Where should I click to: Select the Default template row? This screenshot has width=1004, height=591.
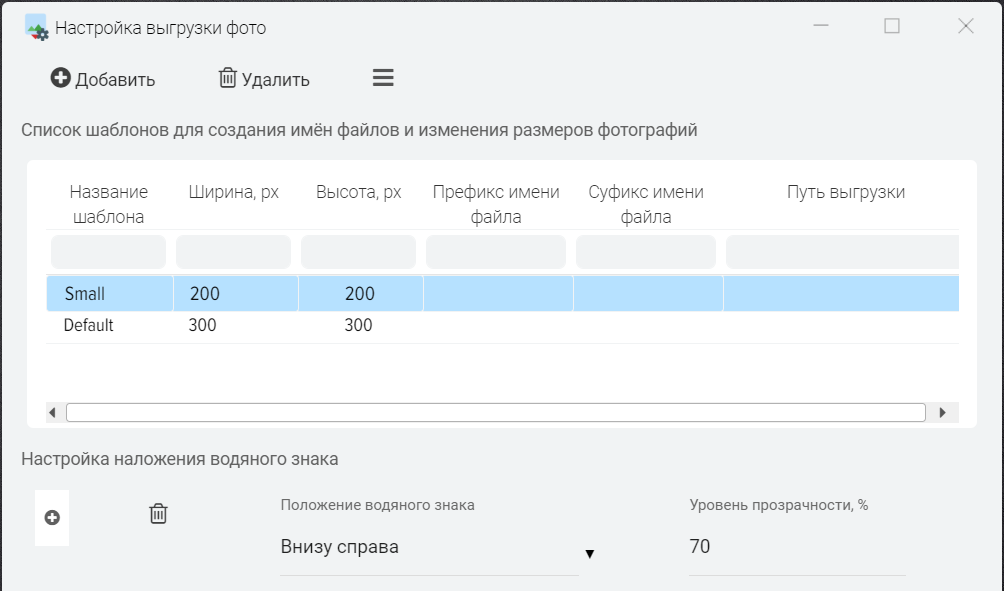(x=89, y=325)
